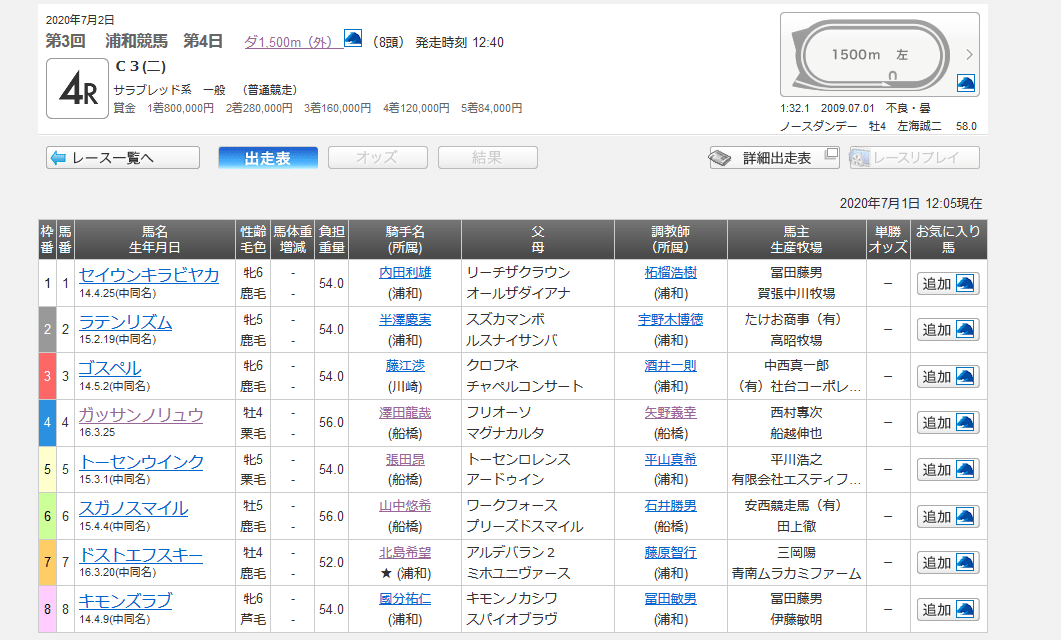Click the horse icon on the 1500m course diagram
This screenshot has height=640, width=1061.
pos(964,85)
